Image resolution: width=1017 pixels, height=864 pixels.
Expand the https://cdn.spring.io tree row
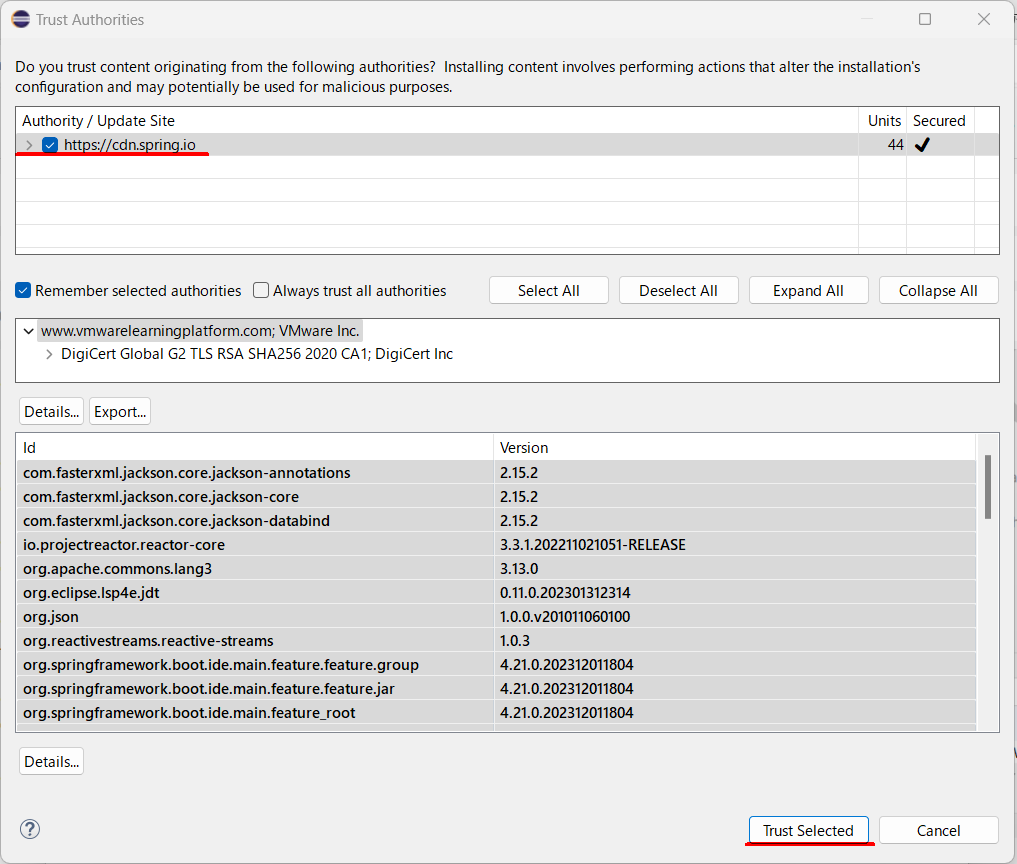(28, 144)
